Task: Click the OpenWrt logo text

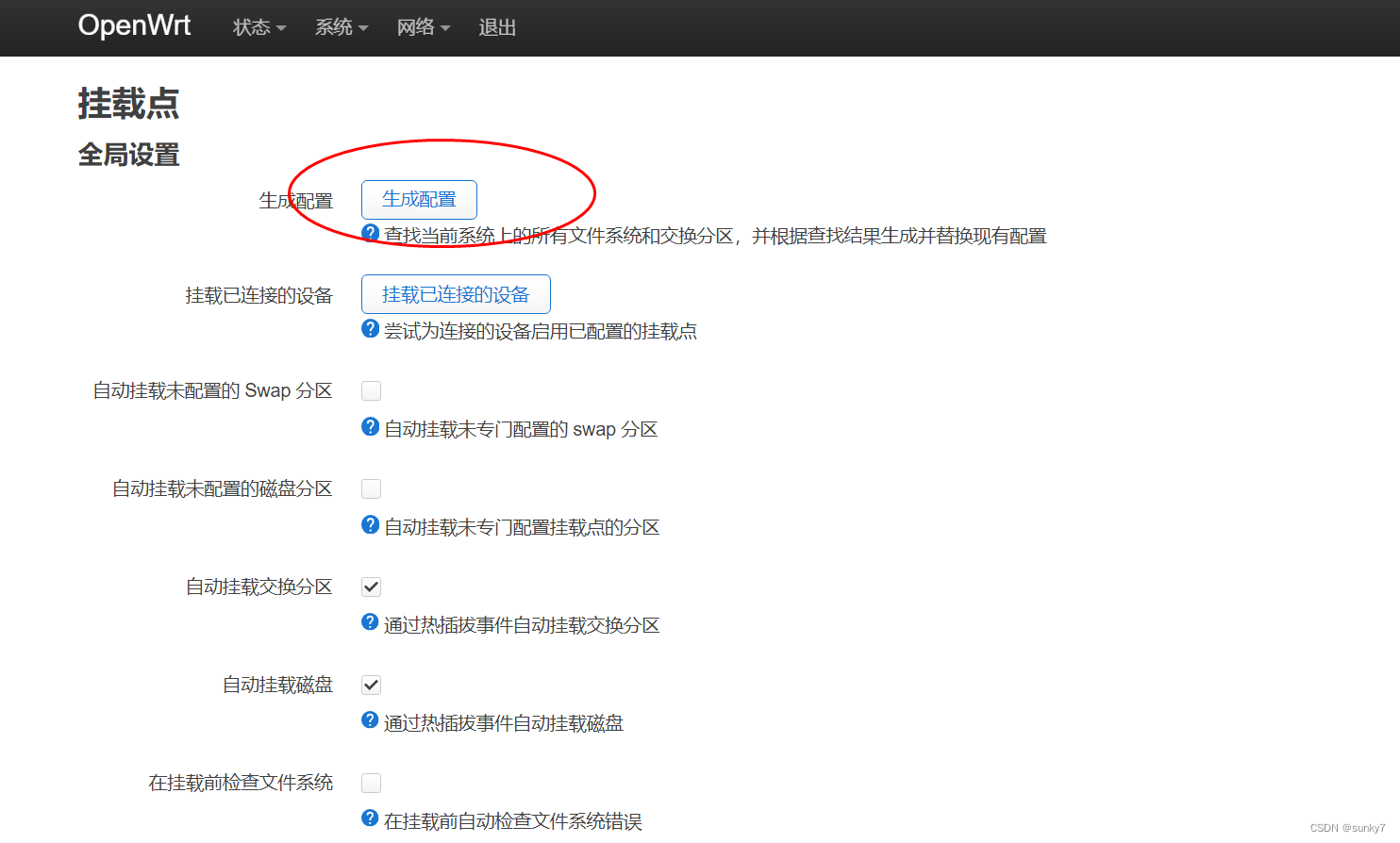Action: tap(134, 25)
